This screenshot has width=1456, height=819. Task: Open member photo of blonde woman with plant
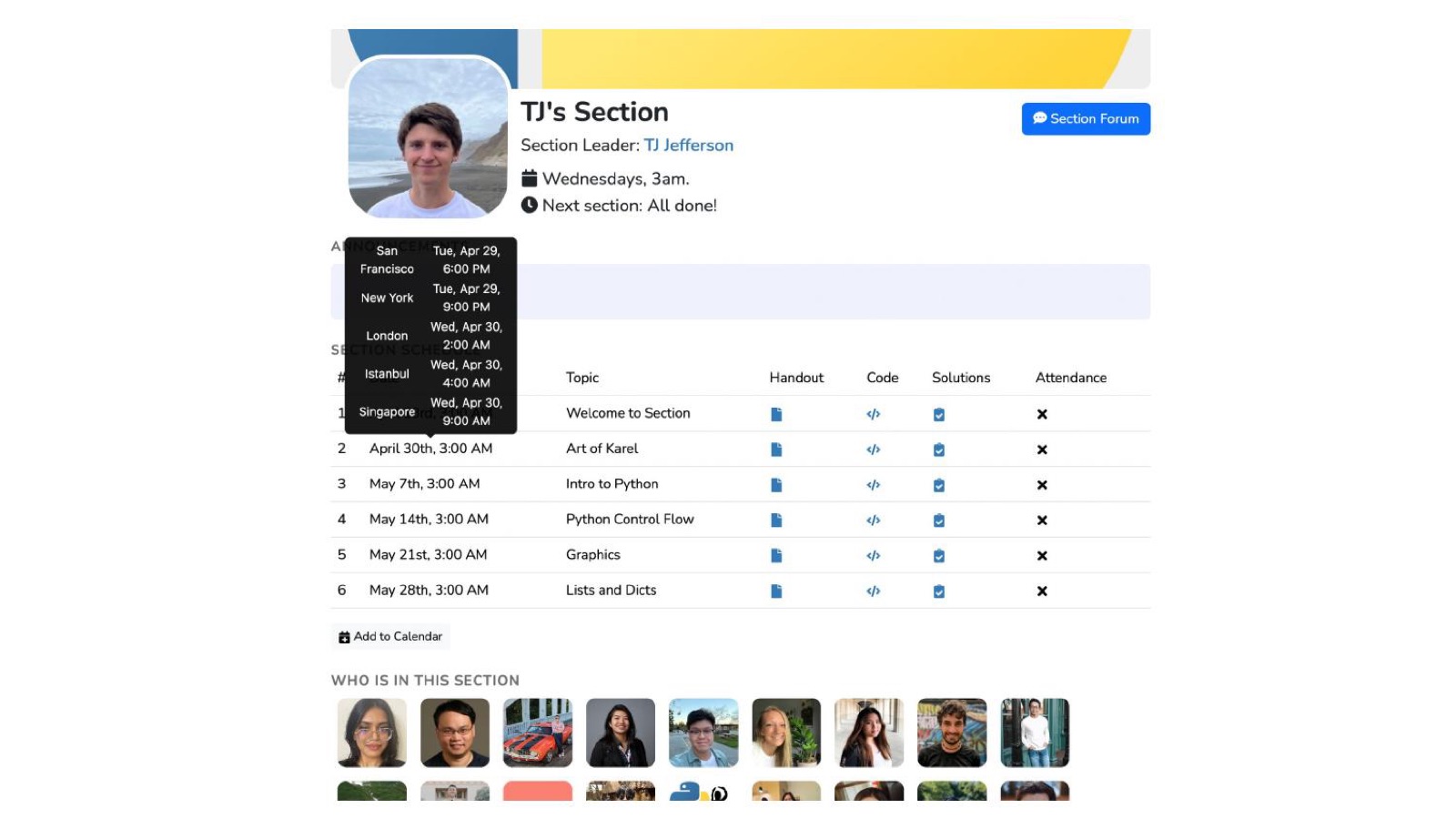point(786,733)
